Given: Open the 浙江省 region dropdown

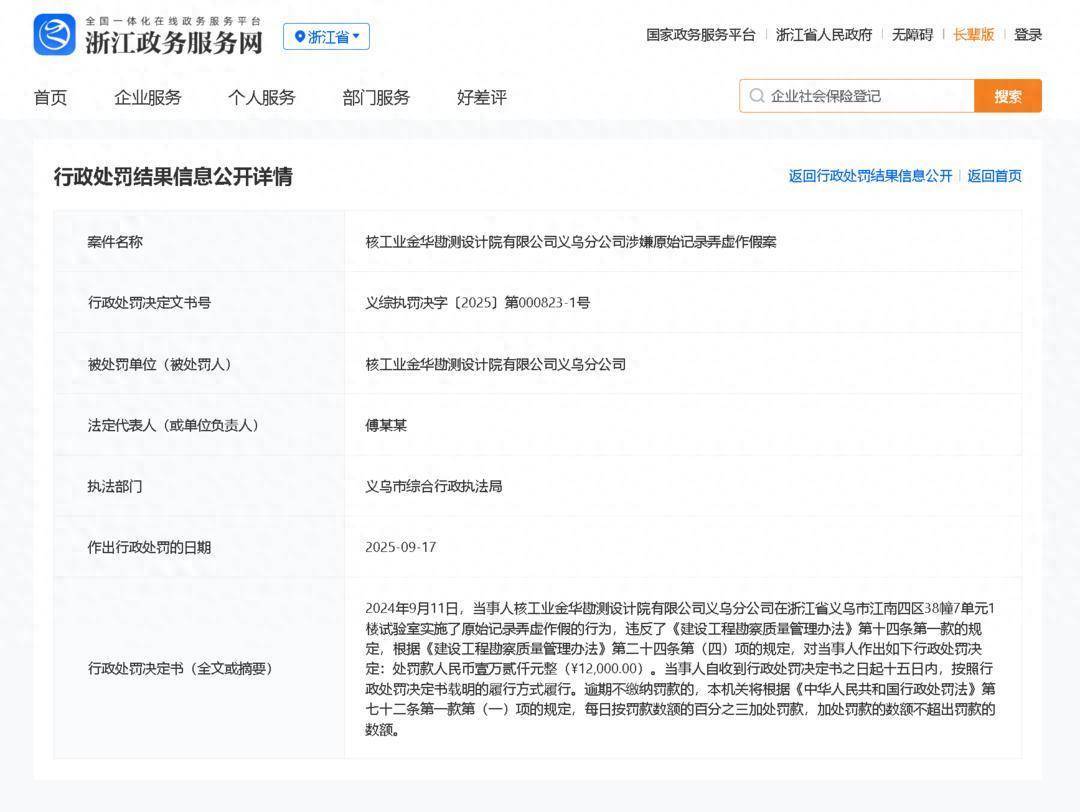Looking at the screenshot, I should coord(326,37).
